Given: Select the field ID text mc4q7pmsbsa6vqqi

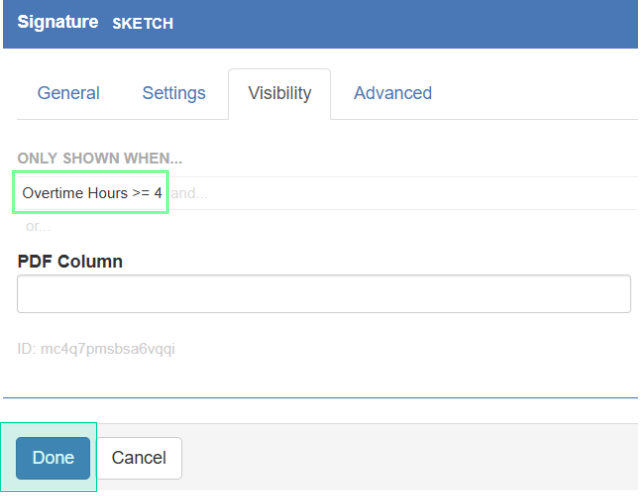Looking at the screenshot, I should pyautogui.click(x=96, y=349).
